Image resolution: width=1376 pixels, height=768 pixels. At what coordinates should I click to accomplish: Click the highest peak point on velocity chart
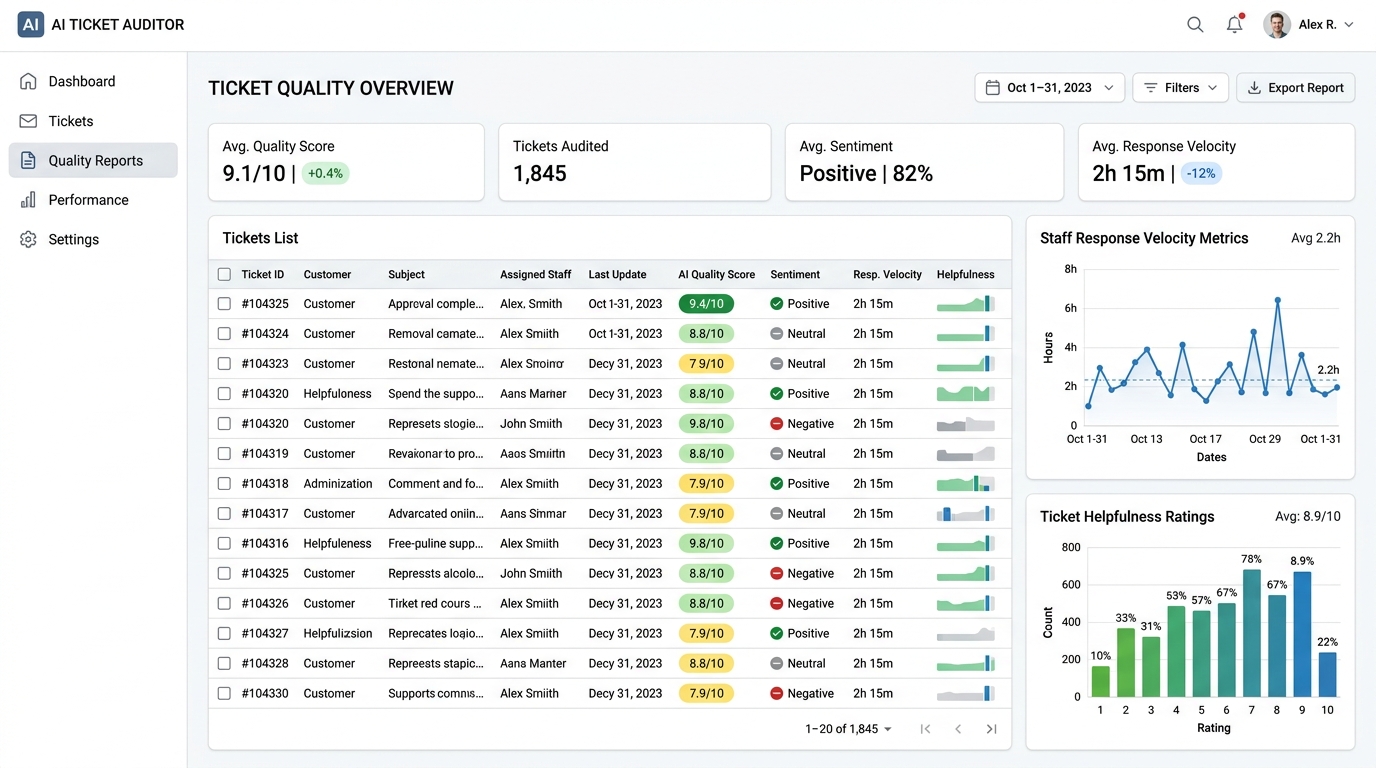(1278, 300)
